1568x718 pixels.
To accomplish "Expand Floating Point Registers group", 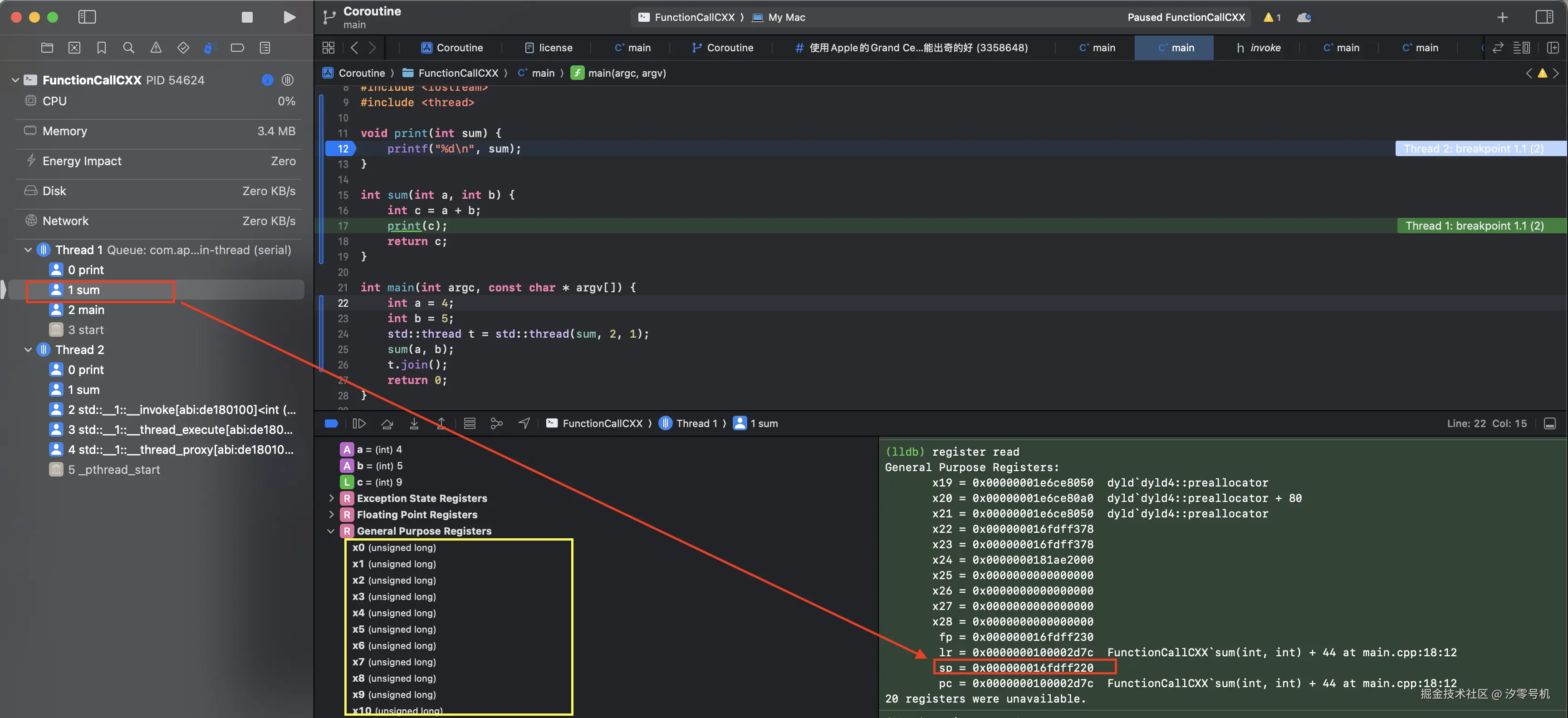I will [x=331, y=515].
